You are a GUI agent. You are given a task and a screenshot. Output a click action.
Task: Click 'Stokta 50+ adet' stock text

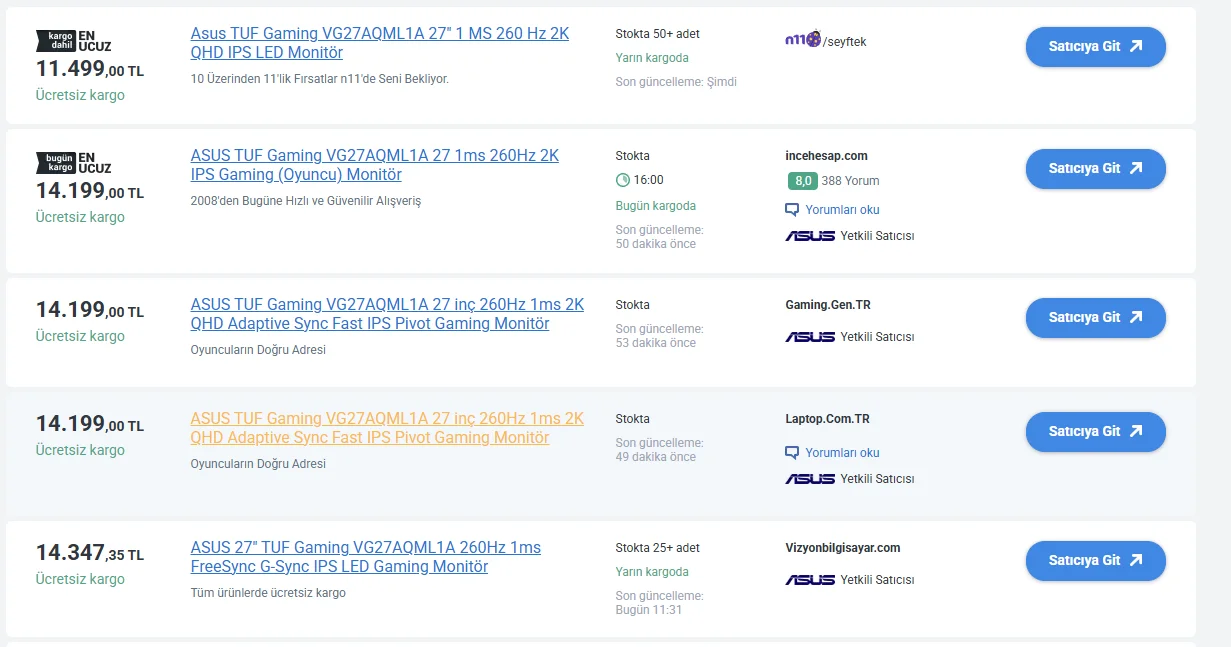pyautogui.click(x=657, y=34)
